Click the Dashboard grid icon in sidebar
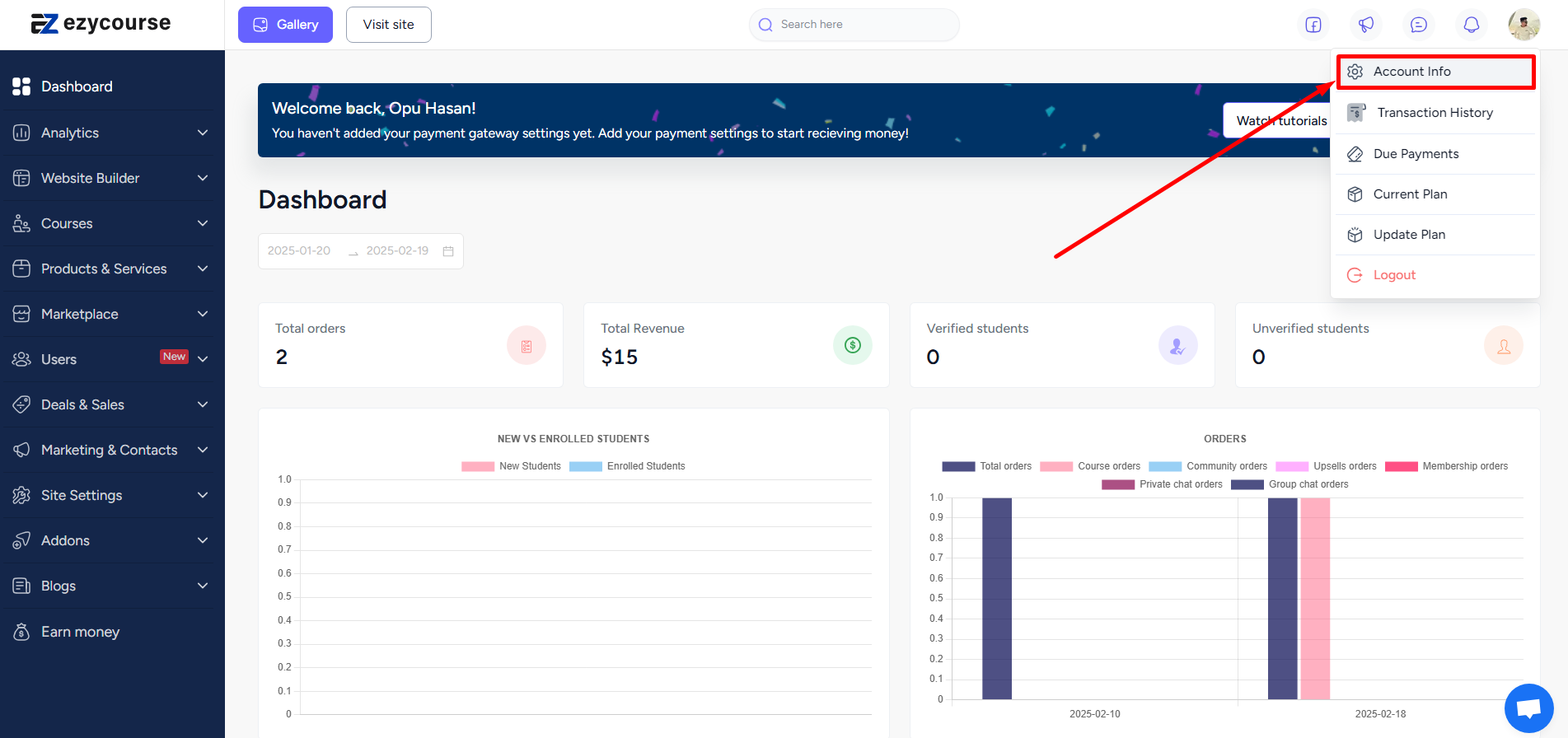Viewport: 1568px width, 738px height. (x=21, y=86)
